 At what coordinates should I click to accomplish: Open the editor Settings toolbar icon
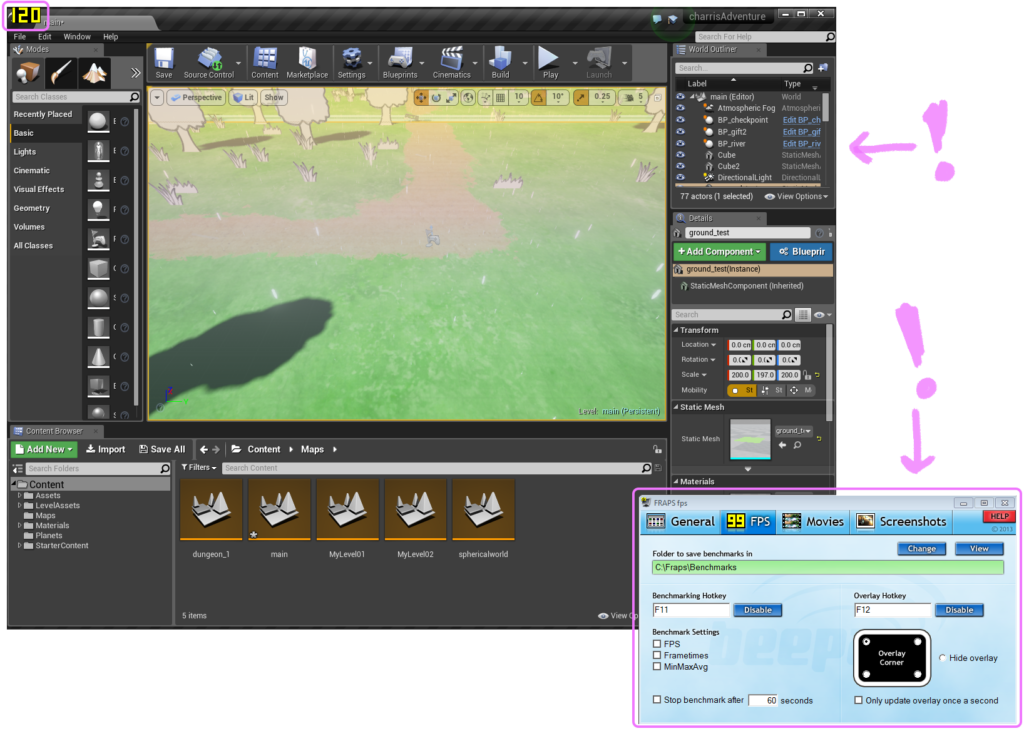(x=352, y=61)
